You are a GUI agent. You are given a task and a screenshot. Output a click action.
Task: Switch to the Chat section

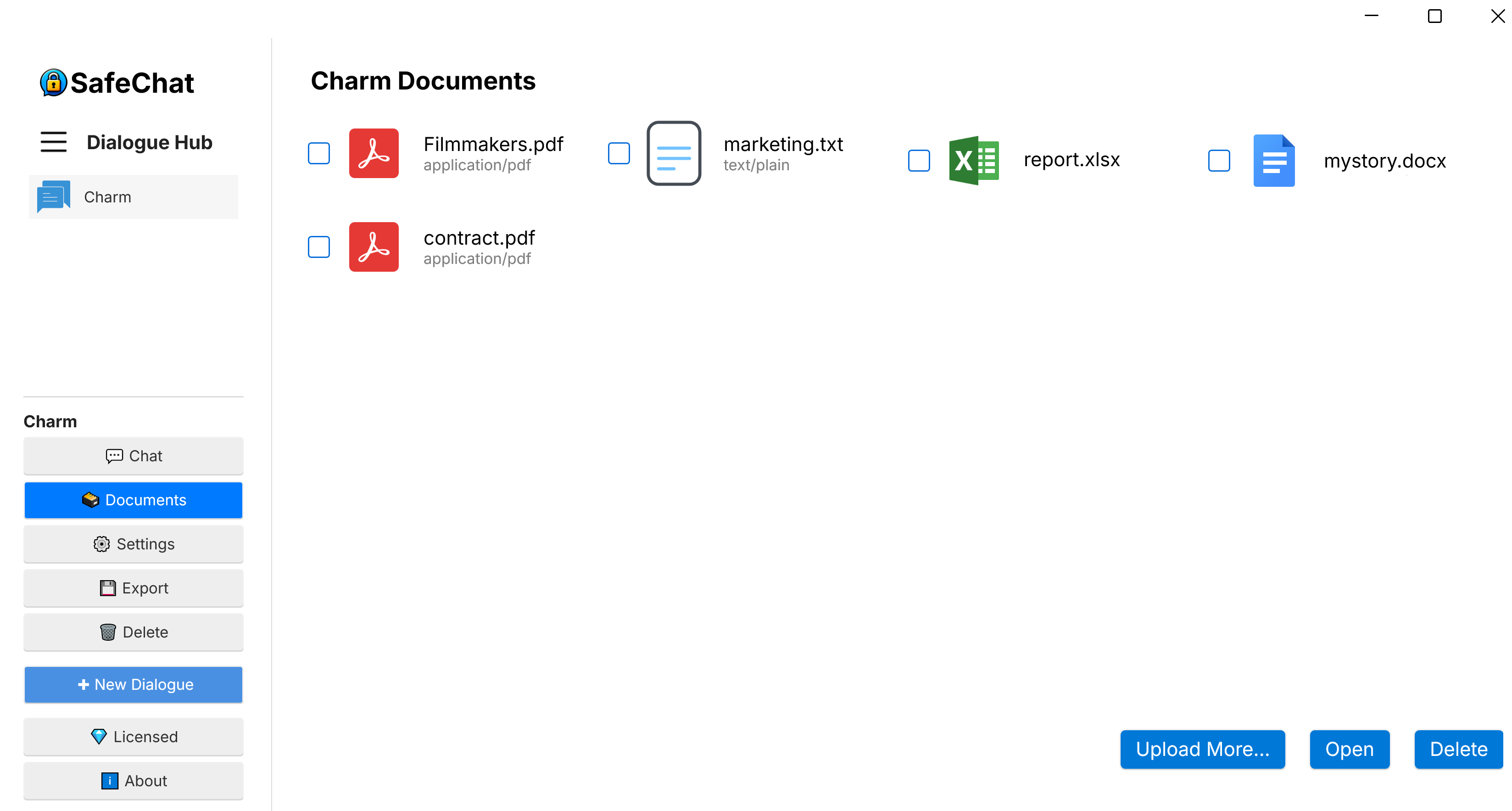pos(133,456)
